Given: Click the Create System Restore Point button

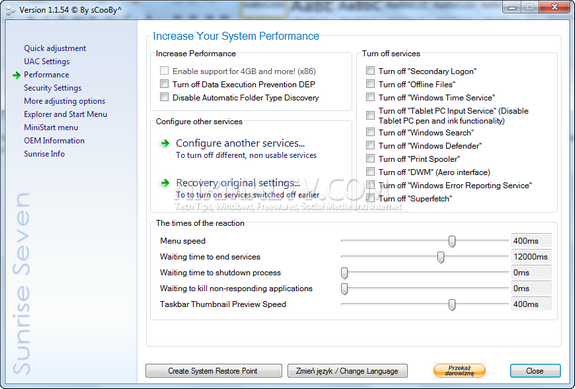Looking at the screenshot, I should tap(213, 371).
